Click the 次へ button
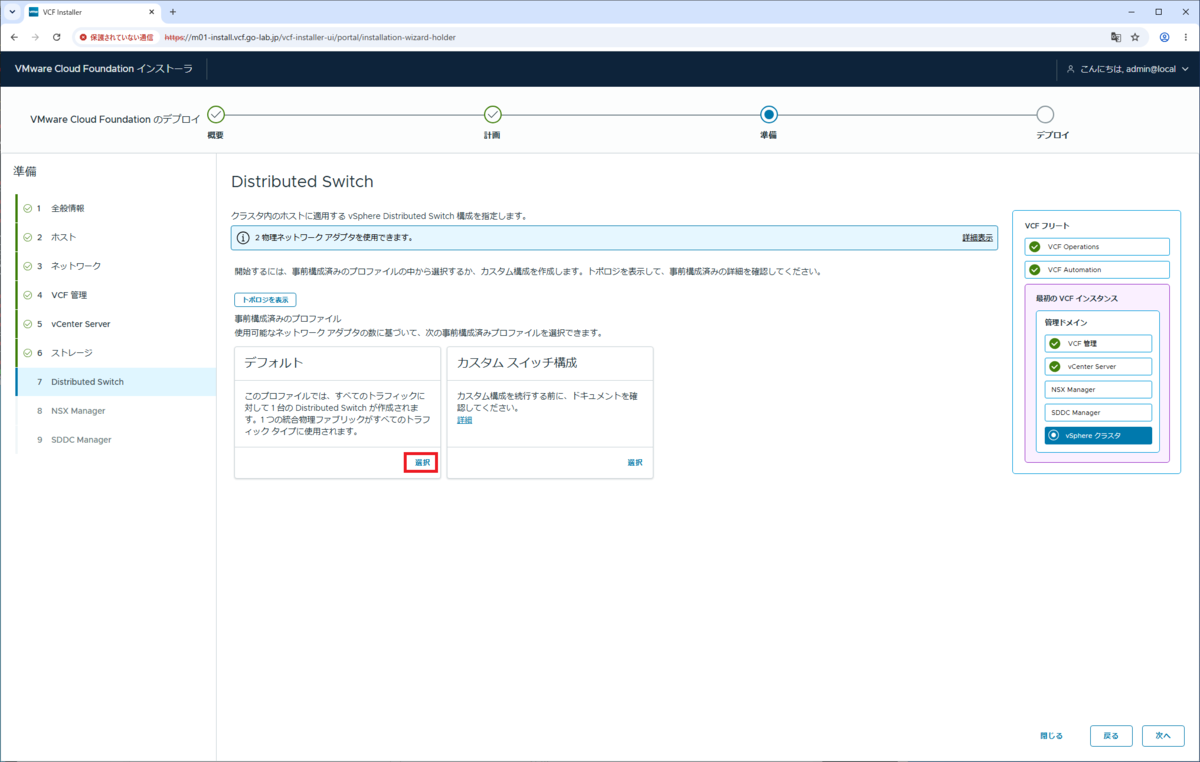 click(1163, 736)
